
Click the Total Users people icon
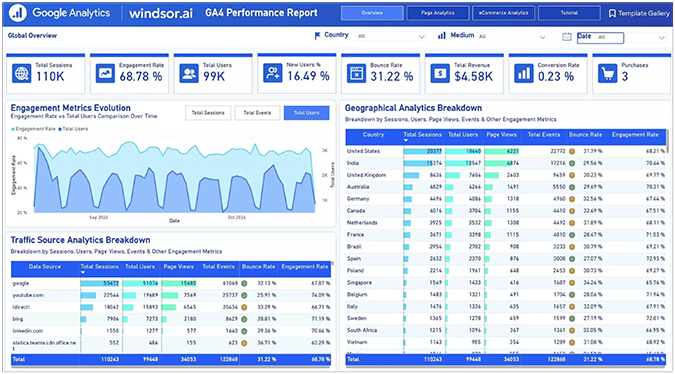click(x=189, y=73)
